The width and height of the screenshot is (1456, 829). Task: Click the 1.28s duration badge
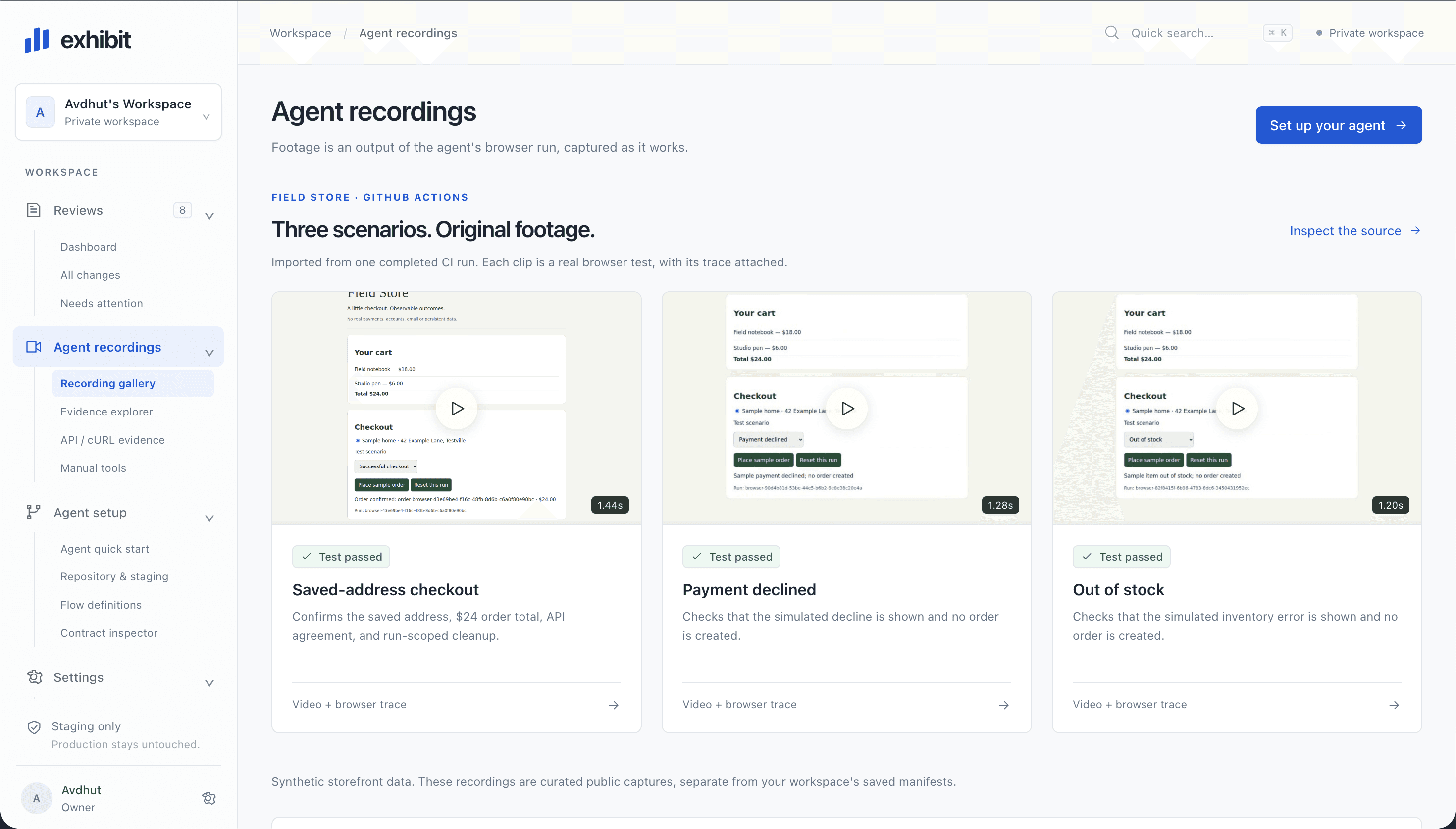1001,505
